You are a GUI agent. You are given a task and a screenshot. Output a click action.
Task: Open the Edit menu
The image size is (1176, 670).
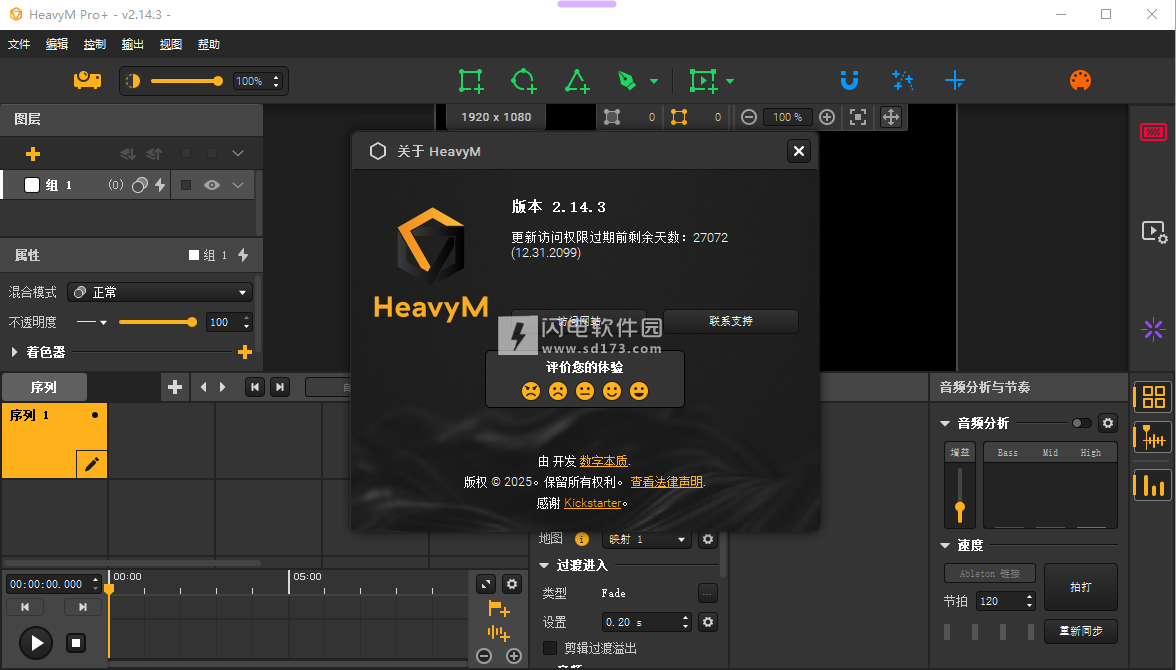(57, 44)
